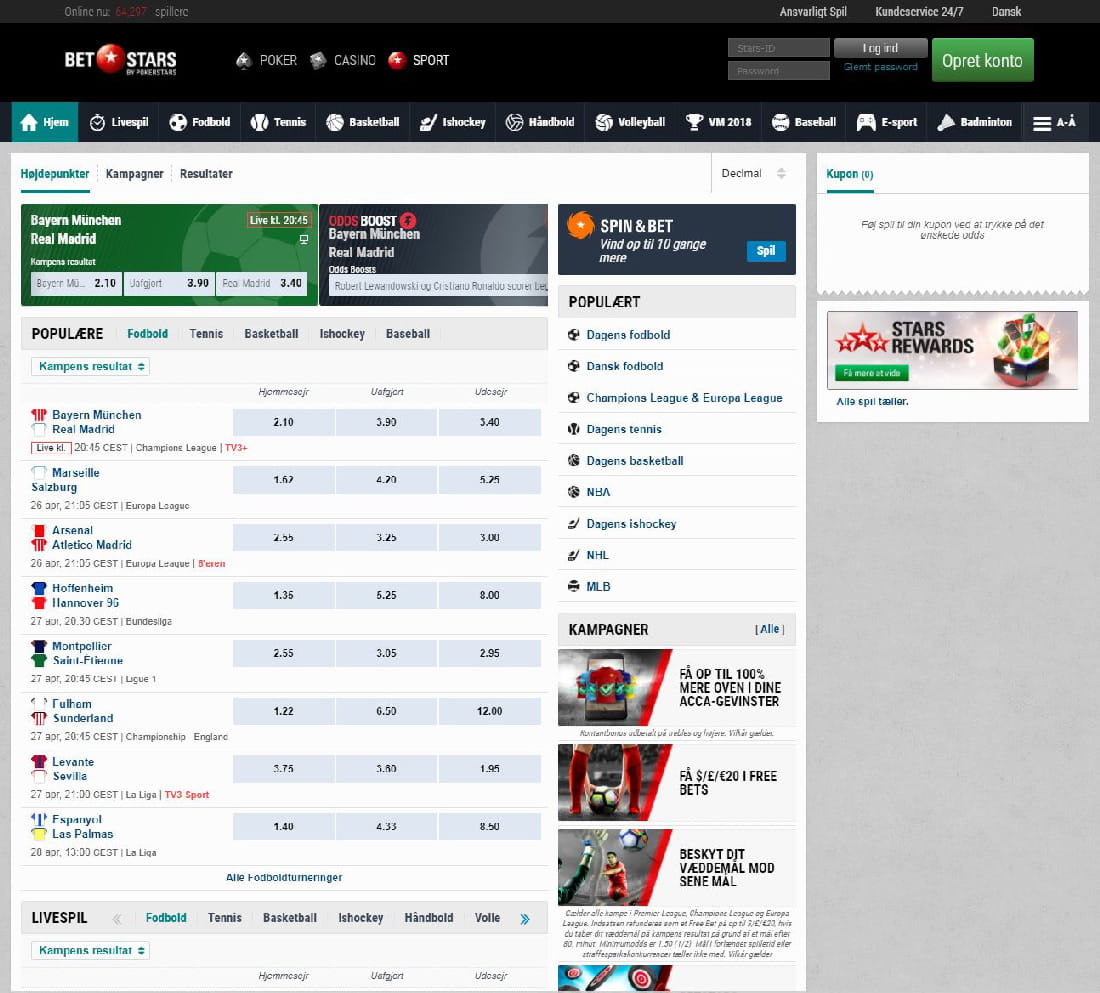Image resolution: width=1100 pixels, height=993 pixels.
Task: Select the Kupon (0) tab
Action: point(850,174)
